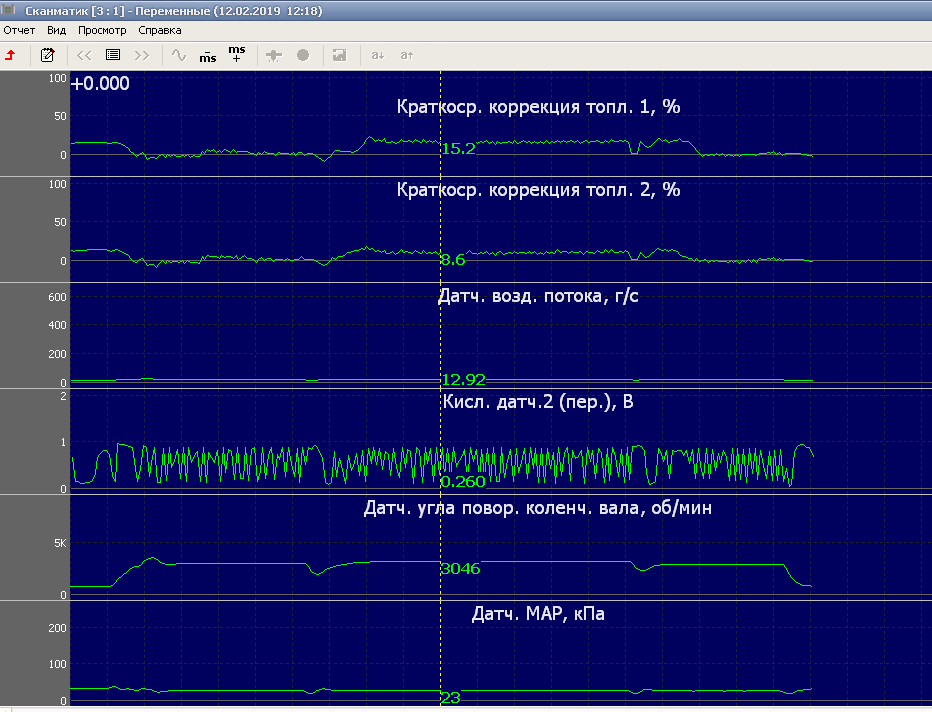The image size is (932, 712).
Task: Open the Просмотр menu
Action: pos(102,30)
